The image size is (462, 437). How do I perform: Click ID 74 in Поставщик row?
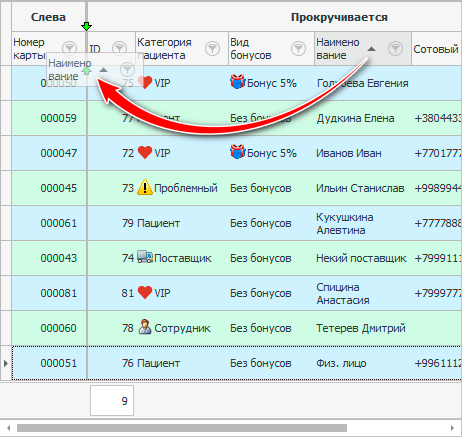click(x=128, y=258)
